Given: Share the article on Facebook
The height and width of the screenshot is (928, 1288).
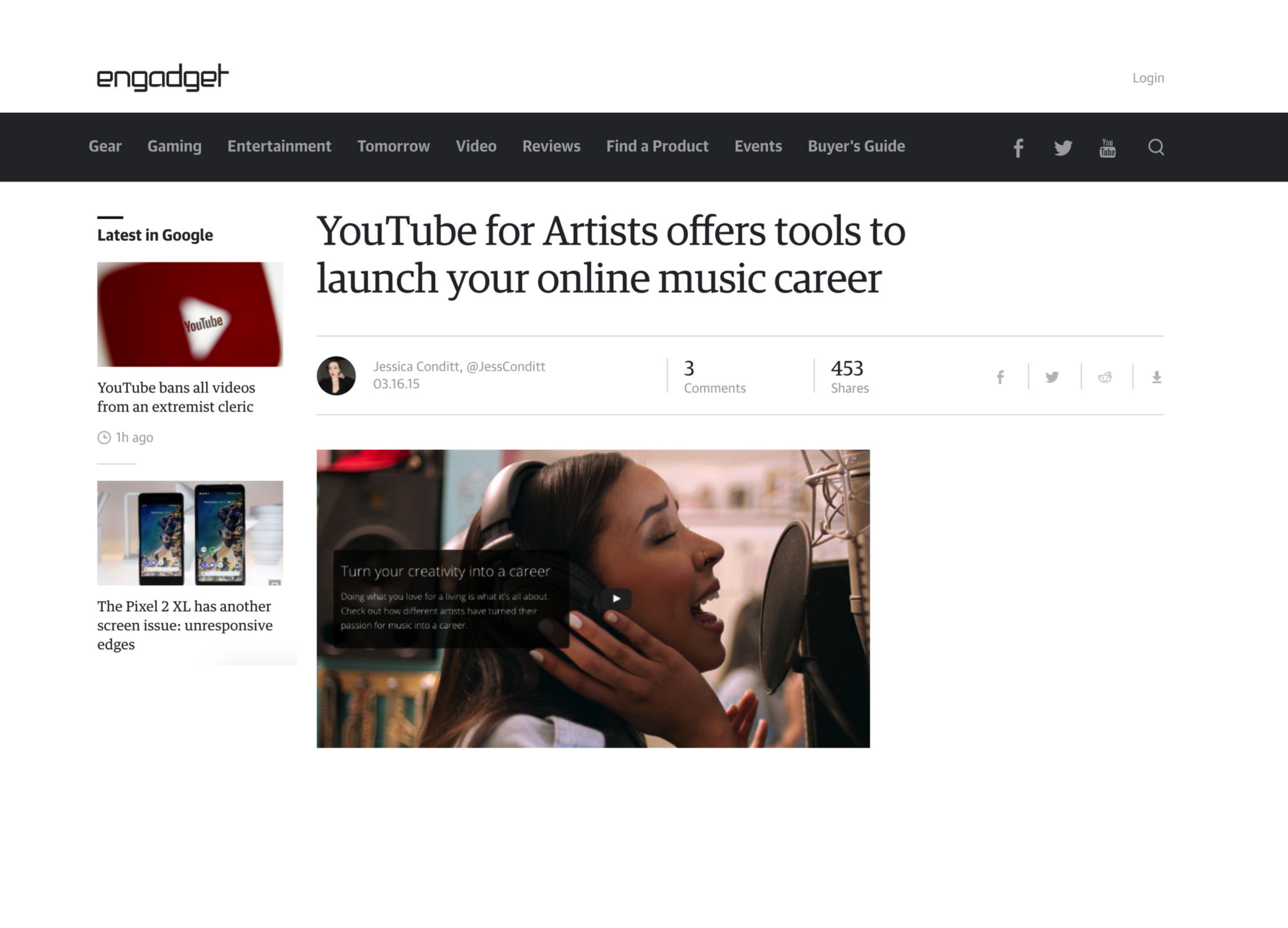Looking at the screenshot, I should click(x=1000, y=377).
